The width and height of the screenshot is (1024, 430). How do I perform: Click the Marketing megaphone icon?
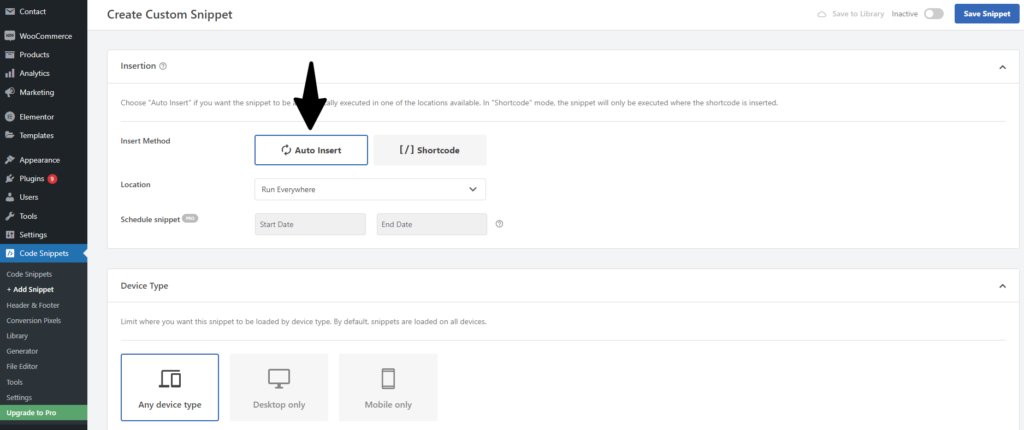point(10,92)
